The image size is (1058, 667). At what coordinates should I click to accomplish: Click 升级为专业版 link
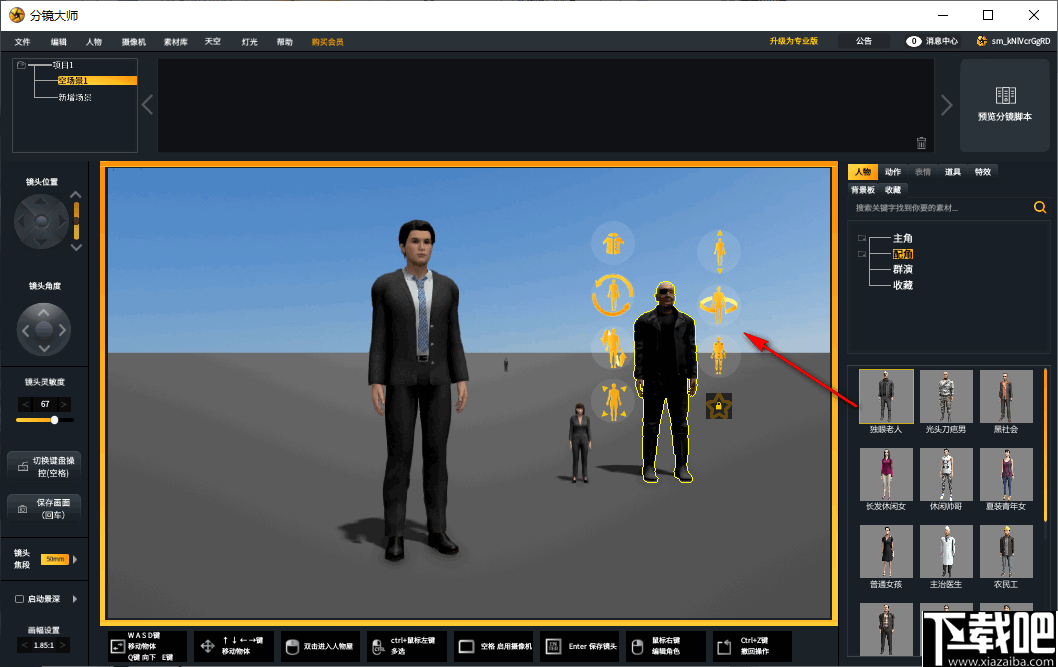point(794,41)
